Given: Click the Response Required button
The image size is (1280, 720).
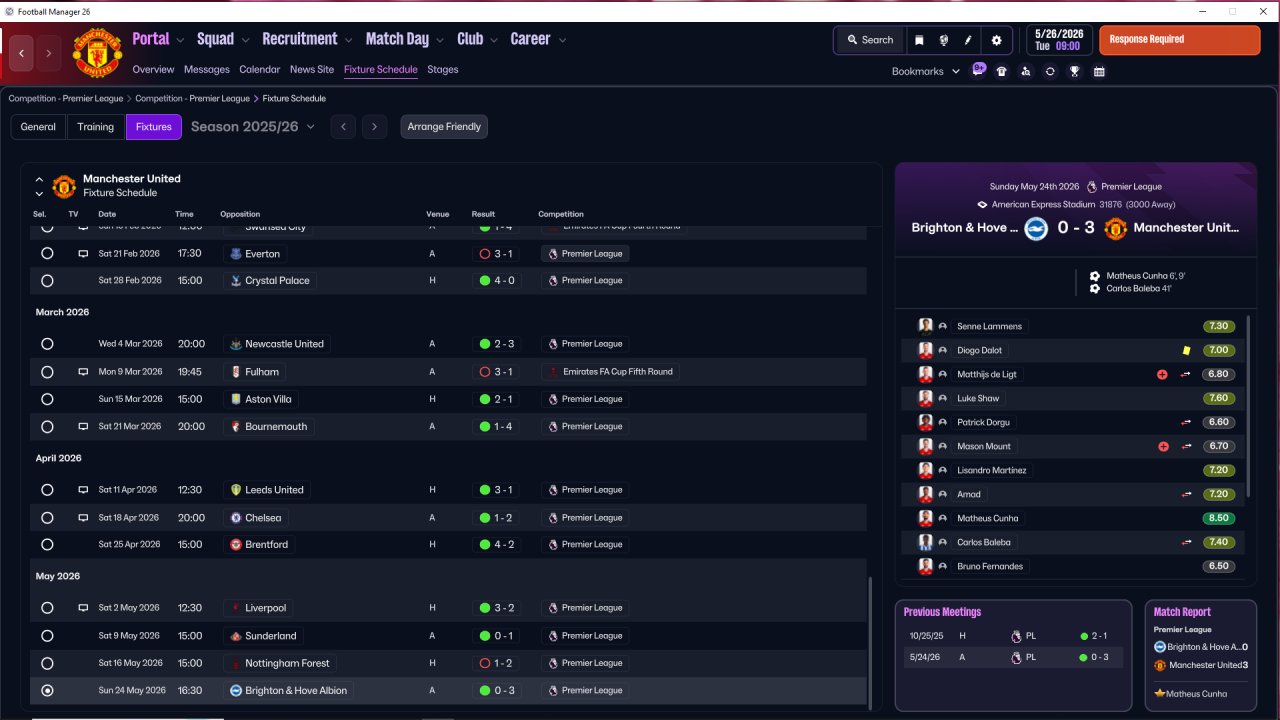Looking at the screenshot, I should [1180, 40].
